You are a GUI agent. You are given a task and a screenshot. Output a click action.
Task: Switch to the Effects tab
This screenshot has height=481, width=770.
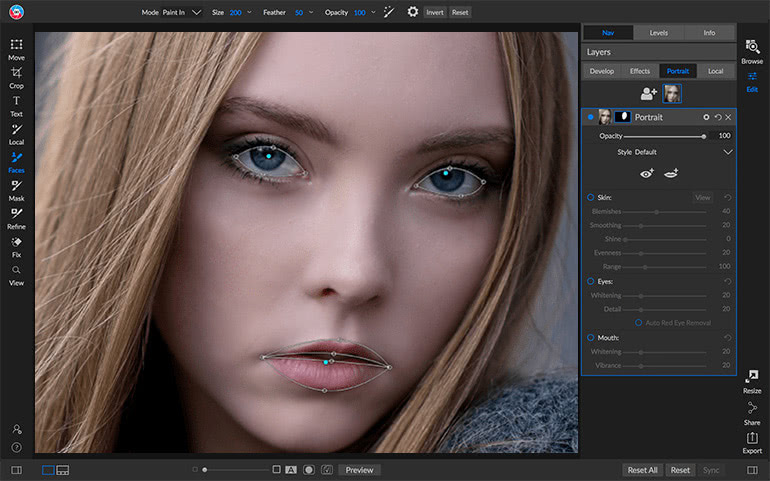639,71
